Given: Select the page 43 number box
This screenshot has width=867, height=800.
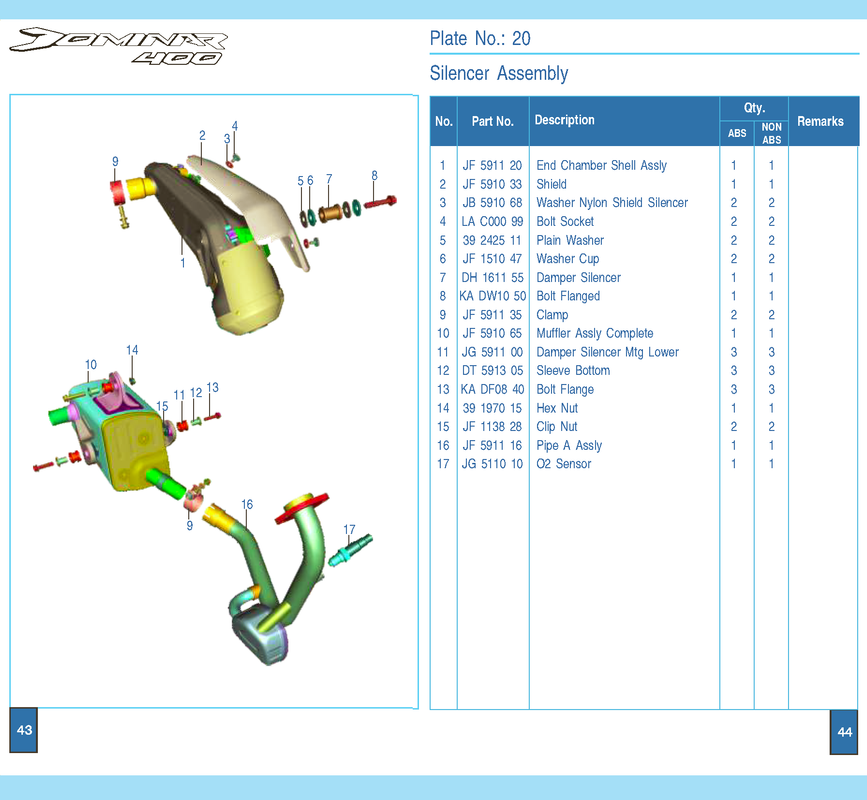Looking at the screenshot, I should [24, 730].
